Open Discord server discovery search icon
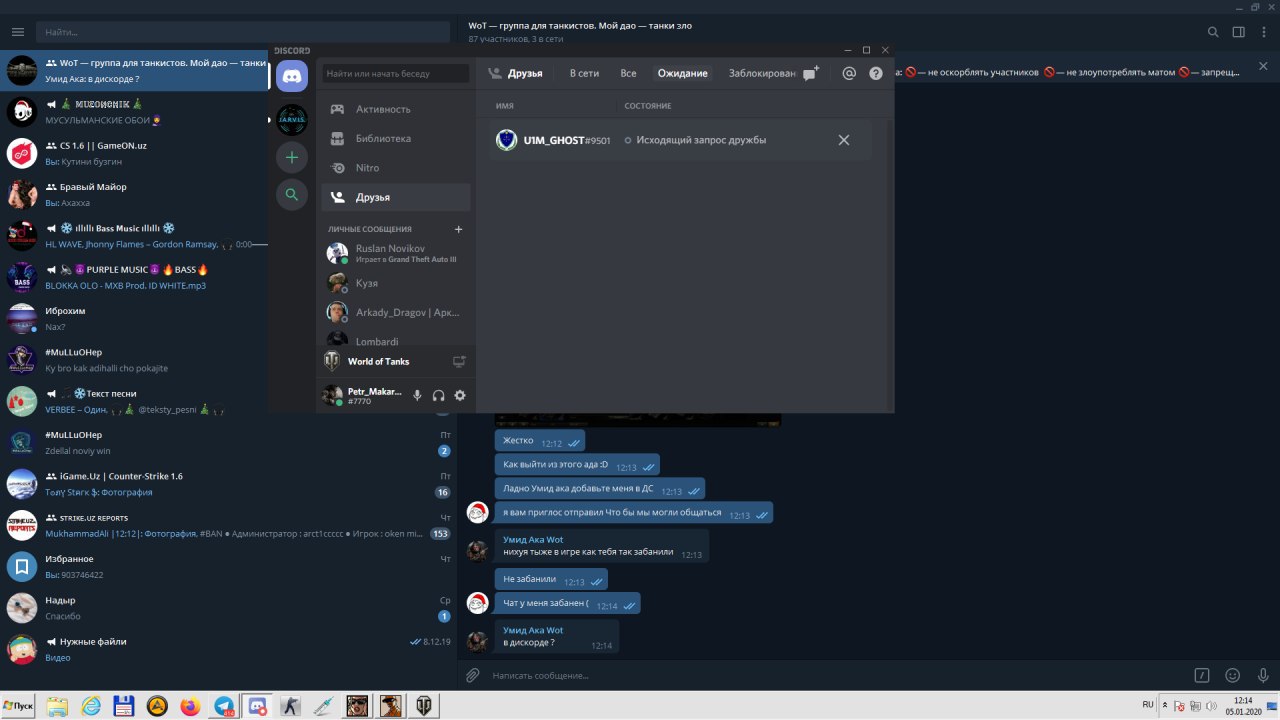The width and height of the screenshot is (1280, 720). [x=292, y=195]
